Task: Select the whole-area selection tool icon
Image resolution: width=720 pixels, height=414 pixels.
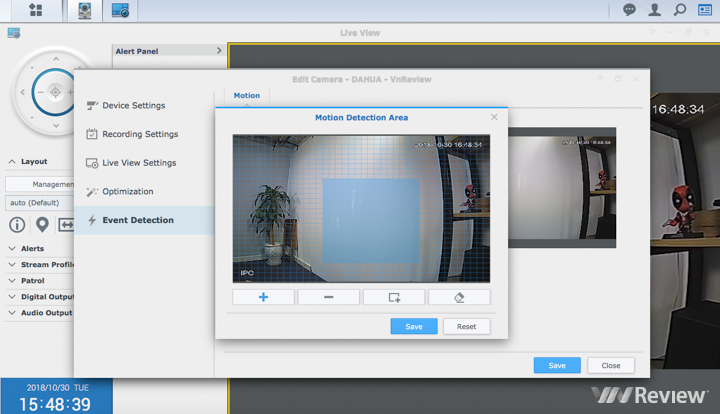Action: coord(394,297)
